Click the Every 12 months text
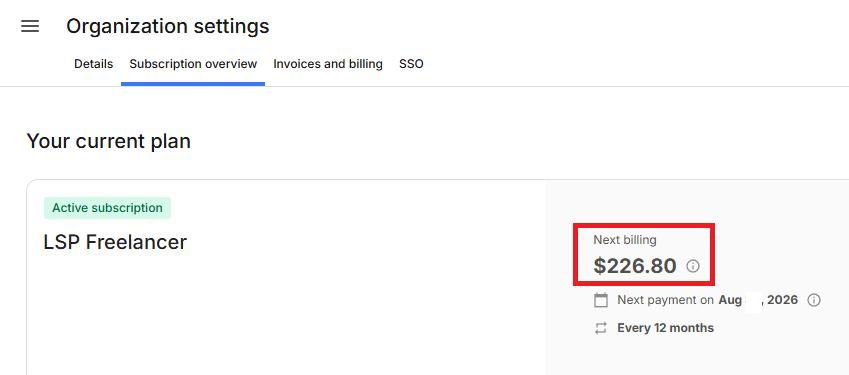The image size is (849, 375). pos(665,328)
